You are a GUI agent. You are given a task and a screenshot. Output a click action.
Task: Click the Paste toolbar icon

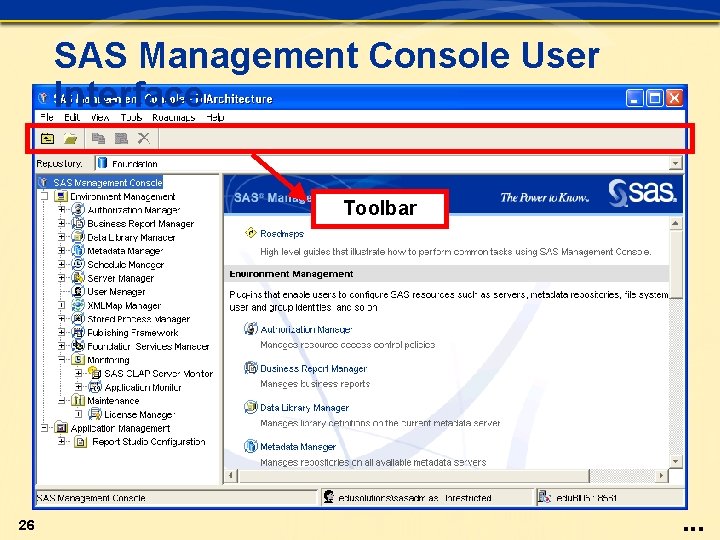[121, 138]
